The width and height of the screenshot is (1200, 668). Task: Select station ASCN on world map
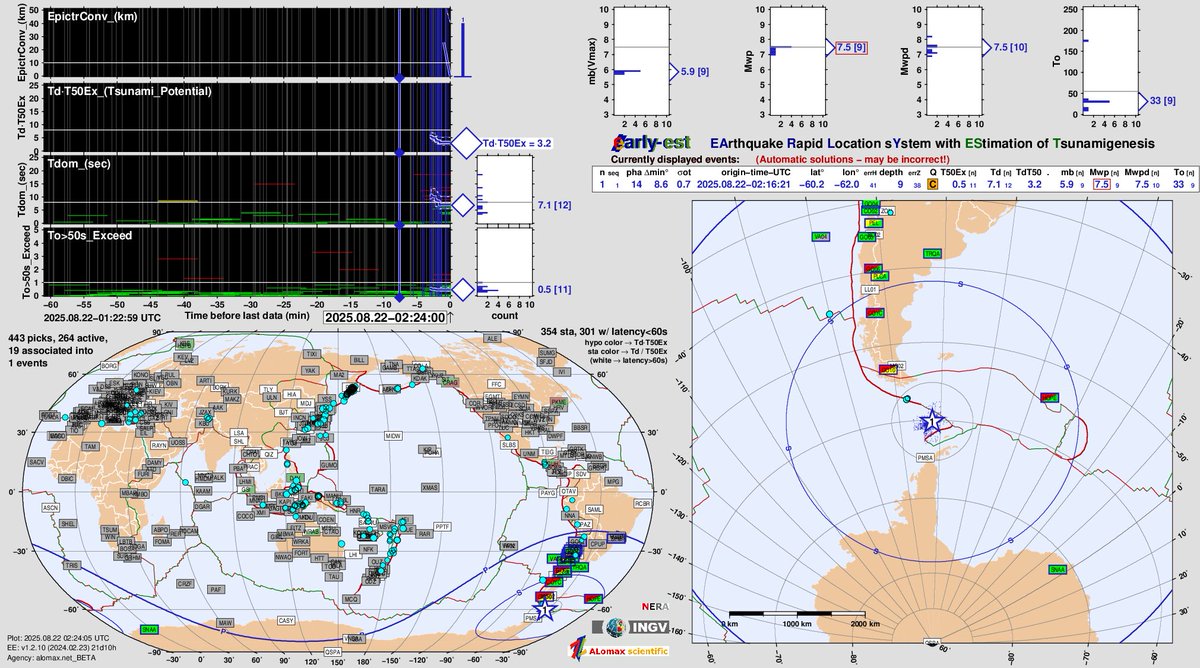coord(50,507)
